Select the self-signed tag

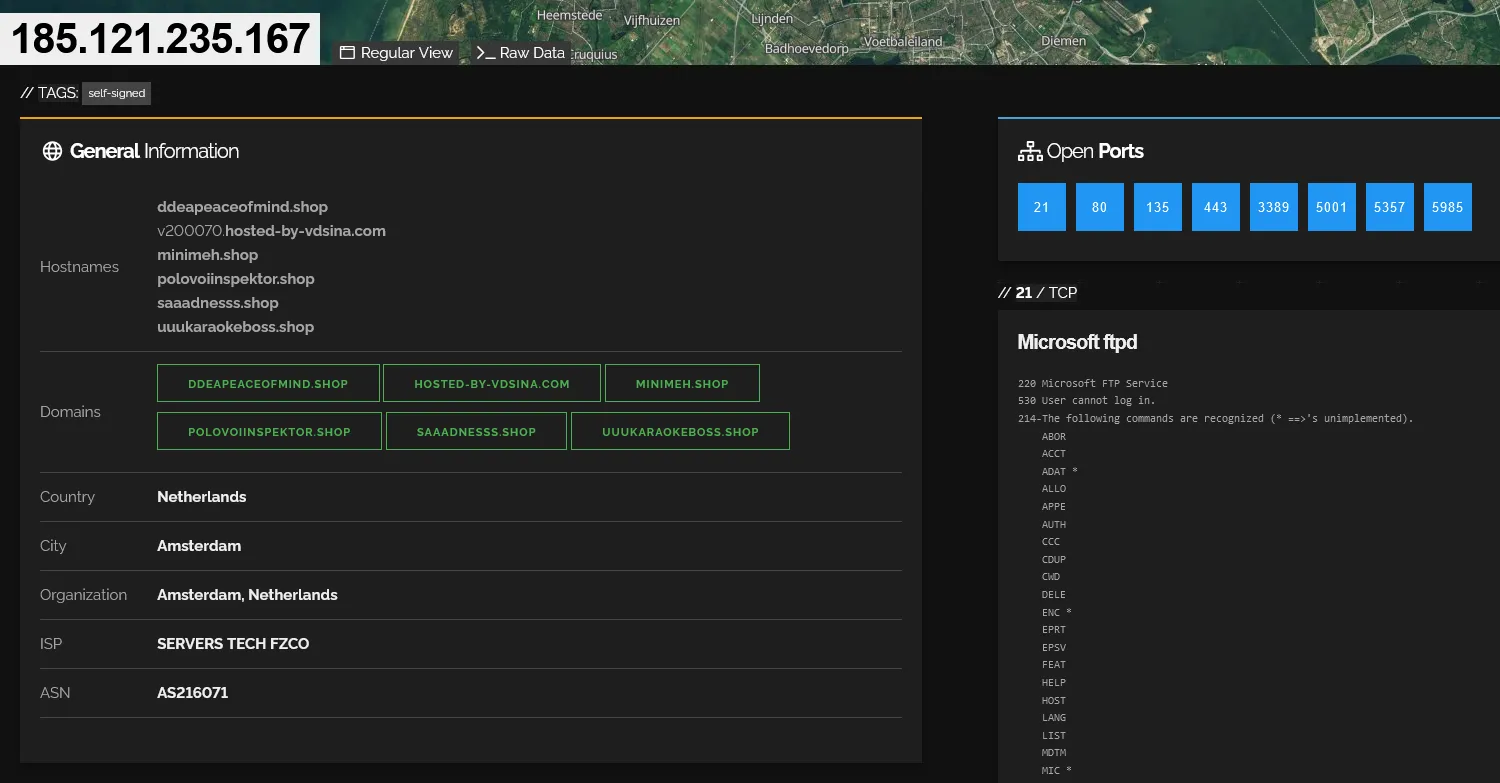point(116,93)
